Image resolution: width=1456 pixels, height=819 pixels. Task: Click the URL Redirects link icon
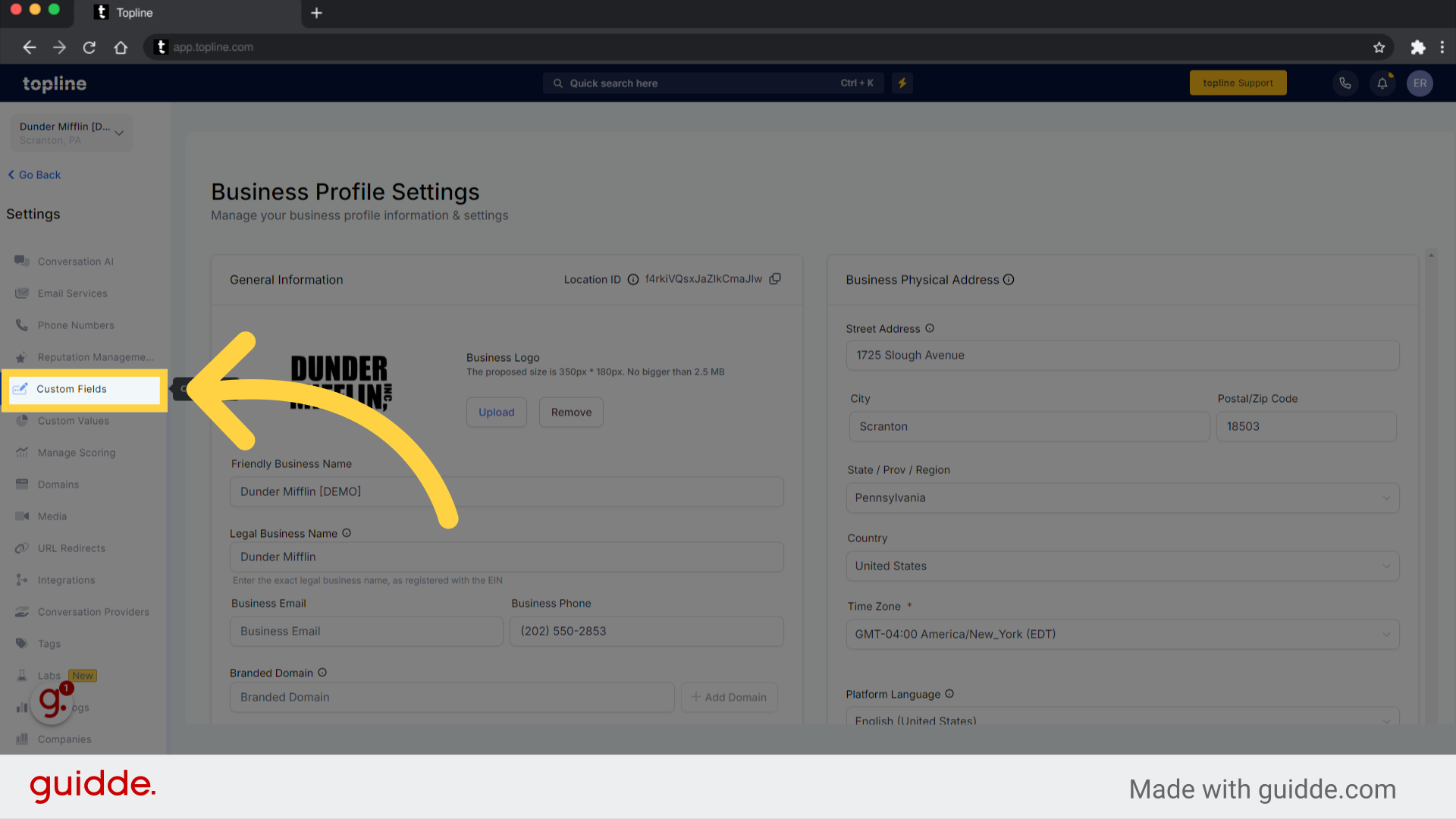click(x=22, y=548)
